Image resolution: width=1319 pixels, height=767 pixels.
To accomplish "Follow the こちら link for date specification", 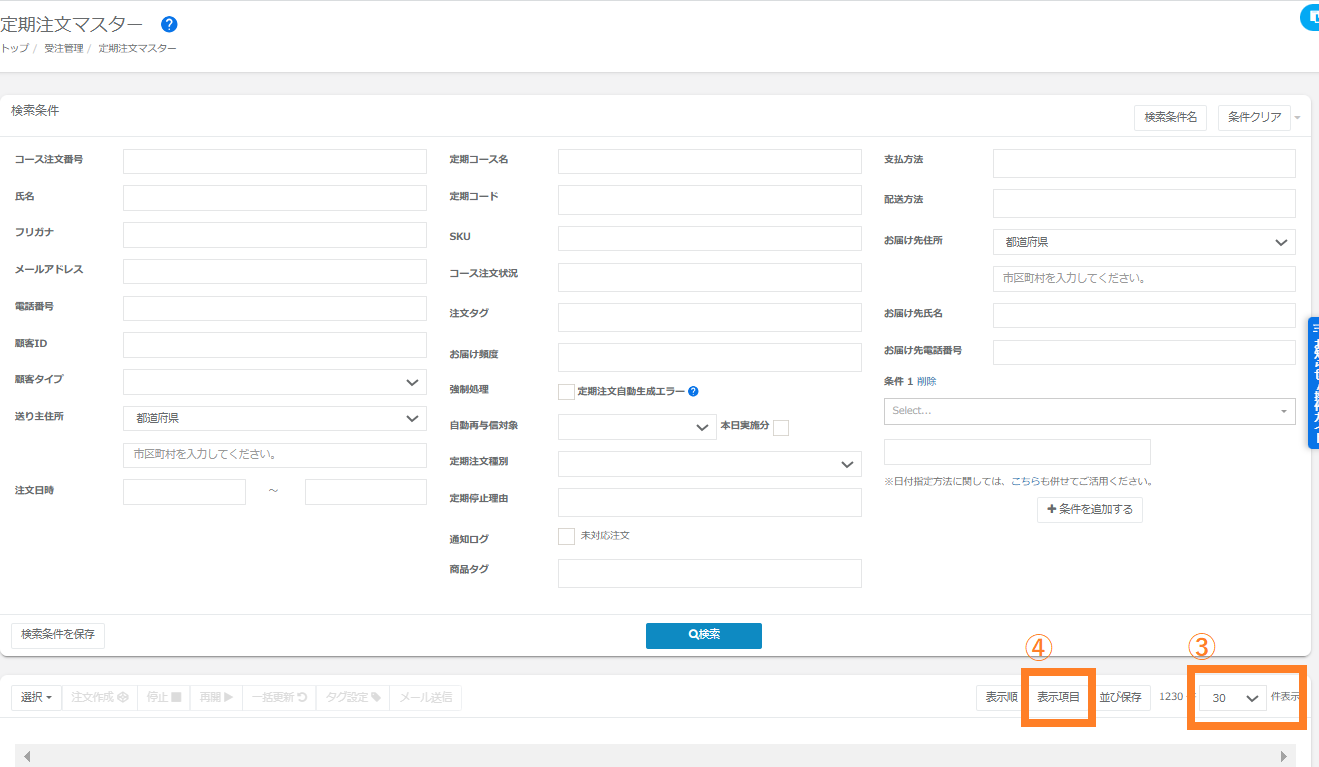I will pyautogui.click(x=1028, y=481).
